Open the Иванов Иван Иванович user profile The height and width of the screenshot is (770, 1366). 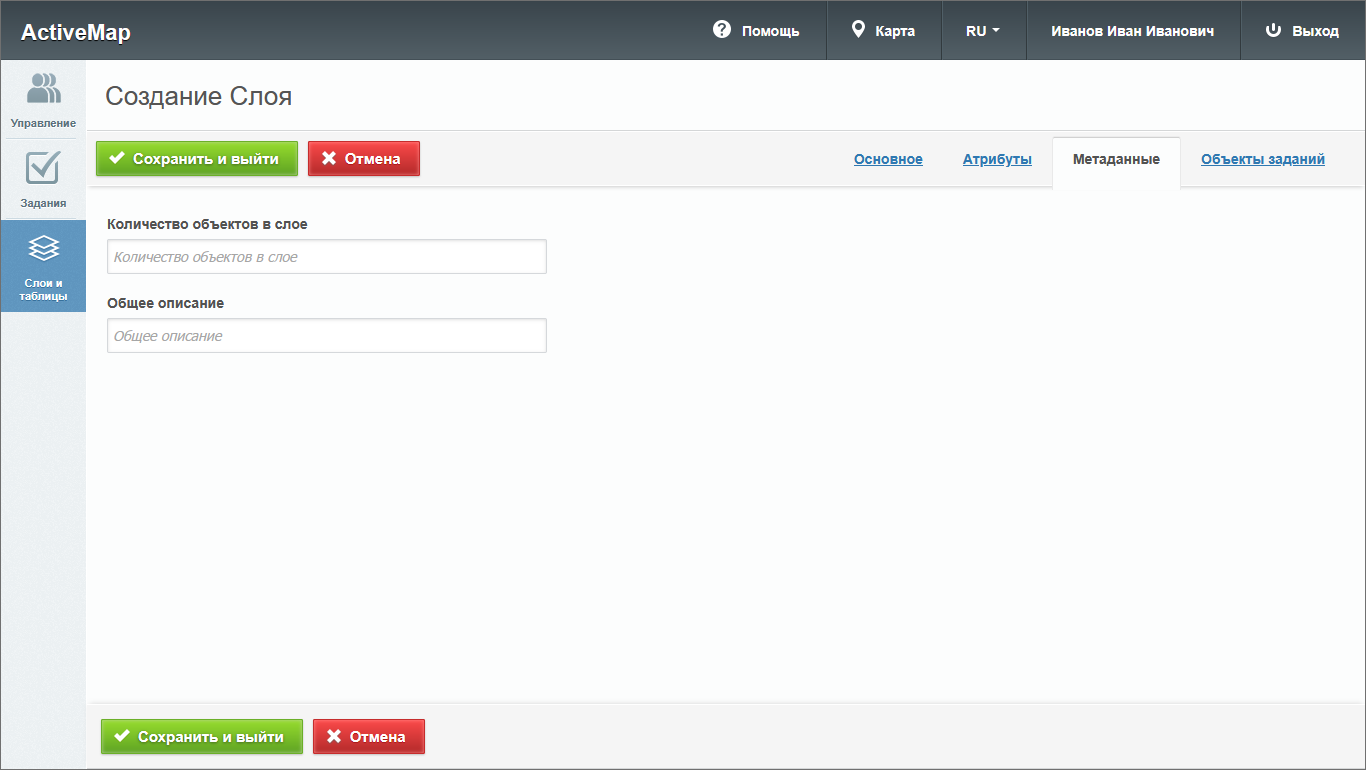pyautogui.click(x=1132, y=31)
